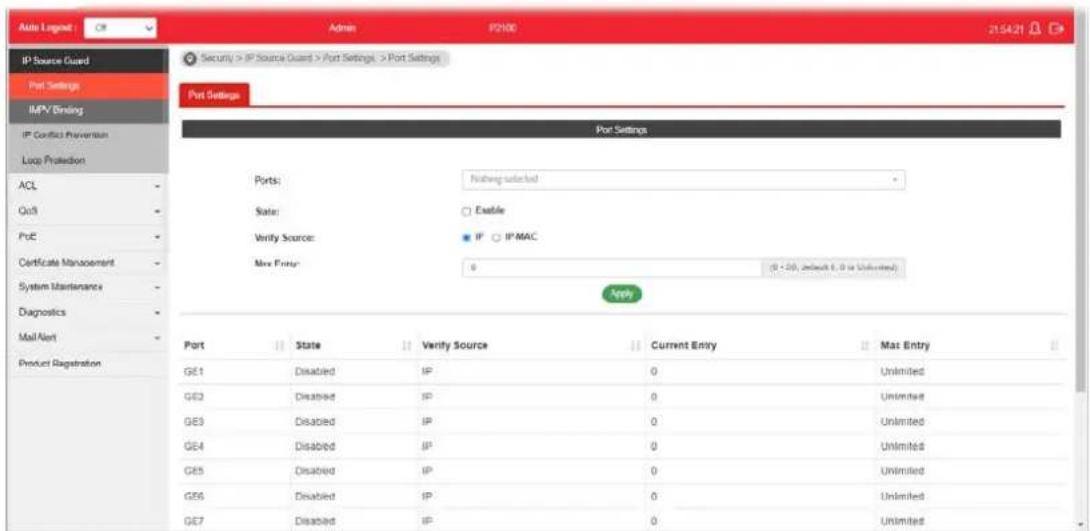Open IP Source Guard section
1090x531 pixels.
coord(87,61)
